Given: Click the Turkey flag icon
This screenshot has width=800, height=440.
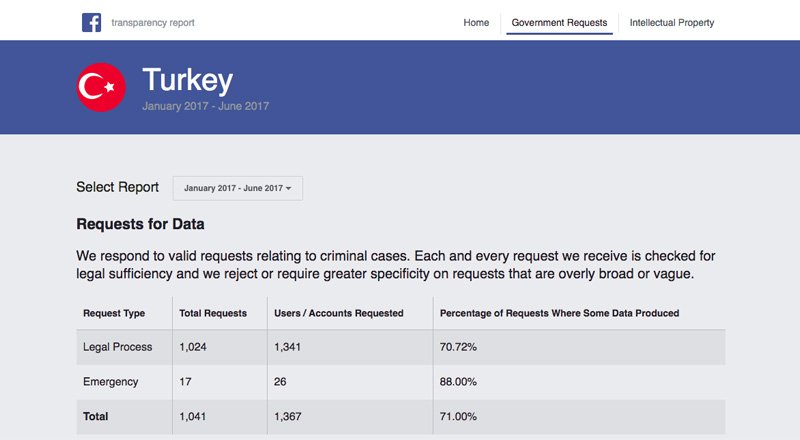Looking at the screenshot, I should click(x=101, y=87).
